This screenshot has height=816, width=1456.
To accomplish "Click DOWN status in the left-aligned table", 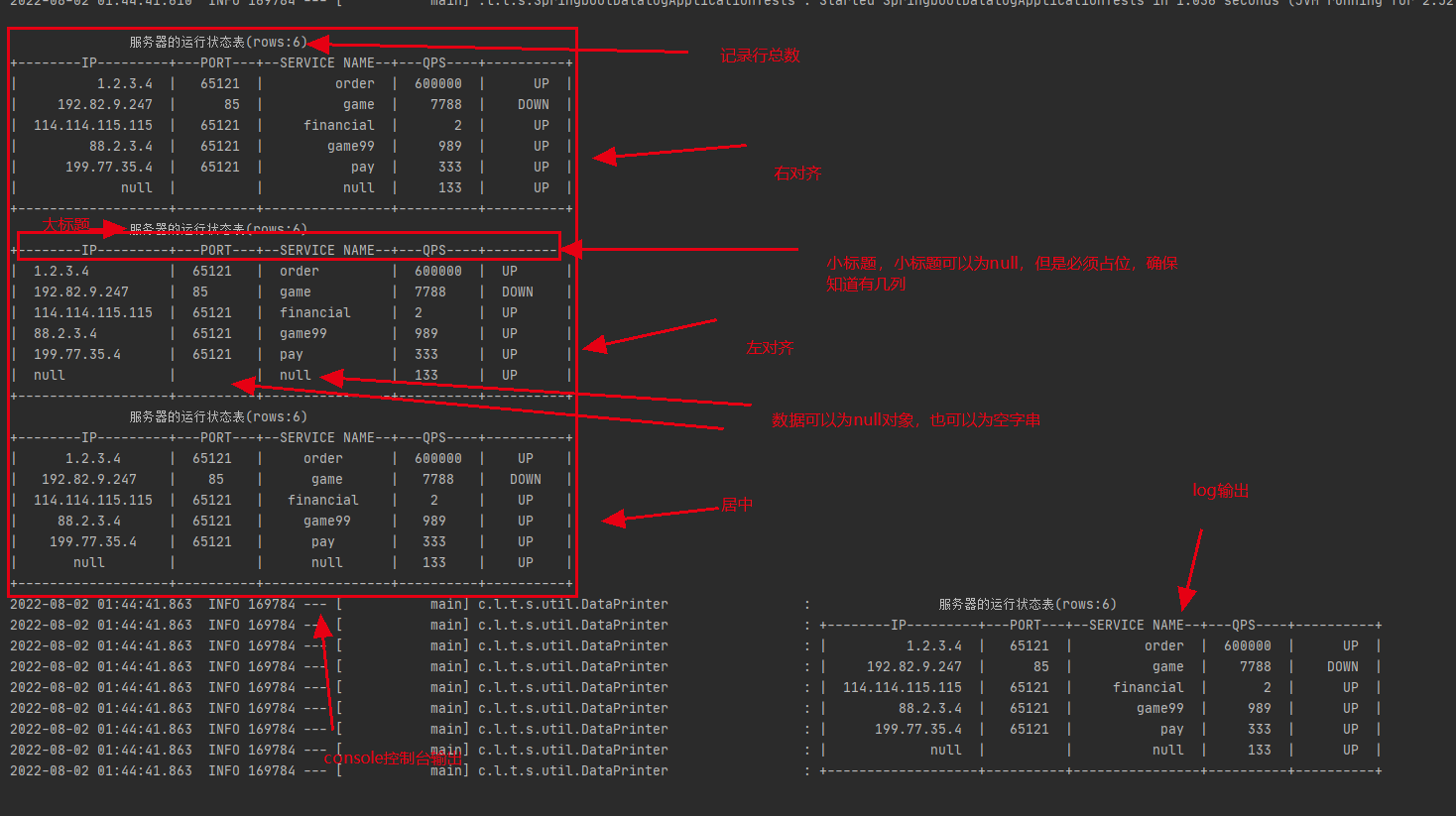I will pos(518,291).
